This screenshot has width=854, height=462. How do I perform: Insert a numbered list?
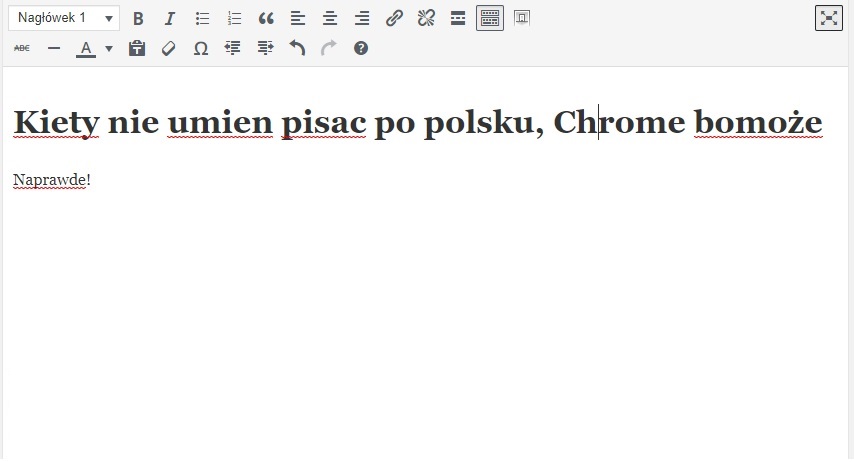[x=234, y=18]
